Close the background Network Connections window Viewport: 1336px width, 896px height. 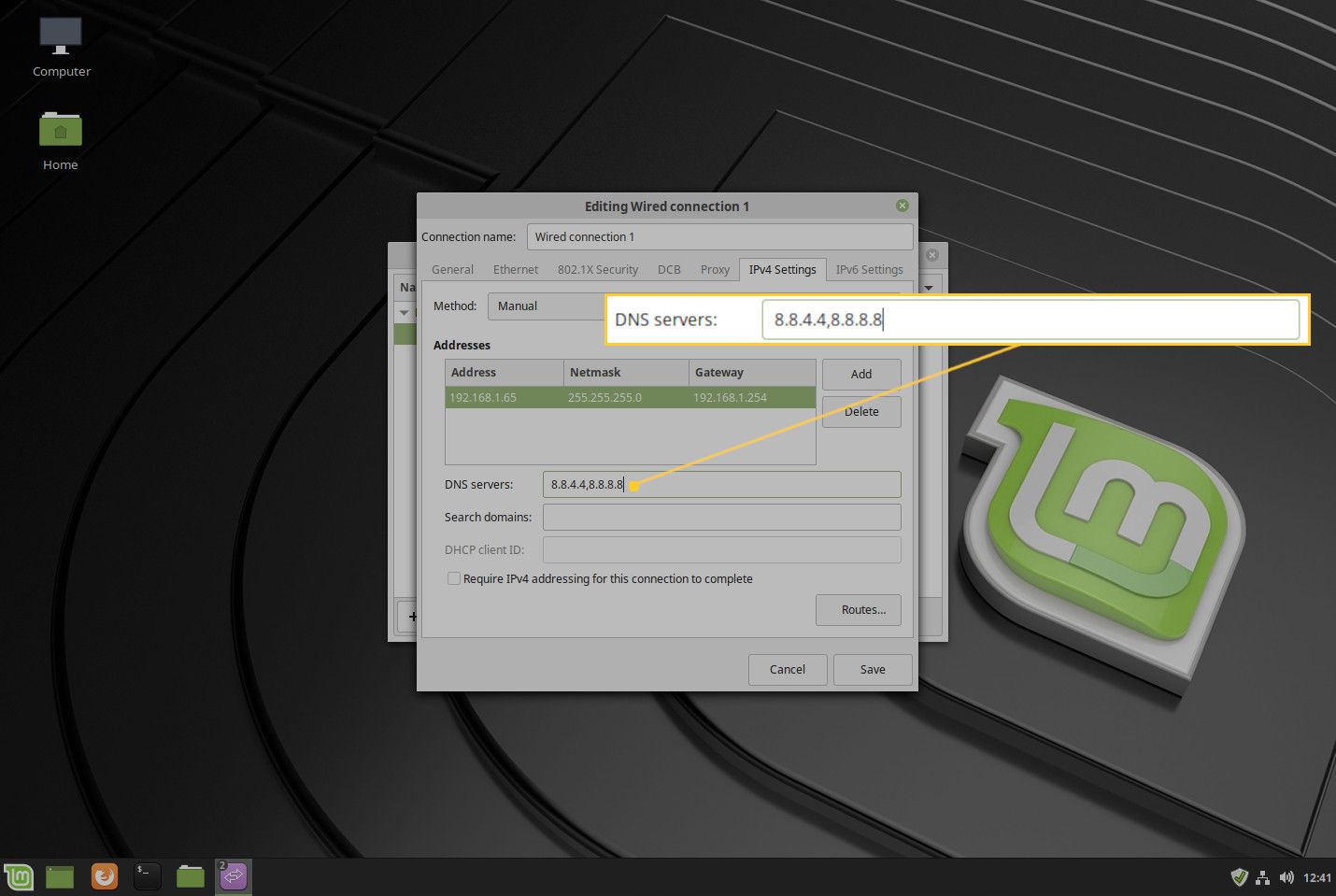coord(931,254)
